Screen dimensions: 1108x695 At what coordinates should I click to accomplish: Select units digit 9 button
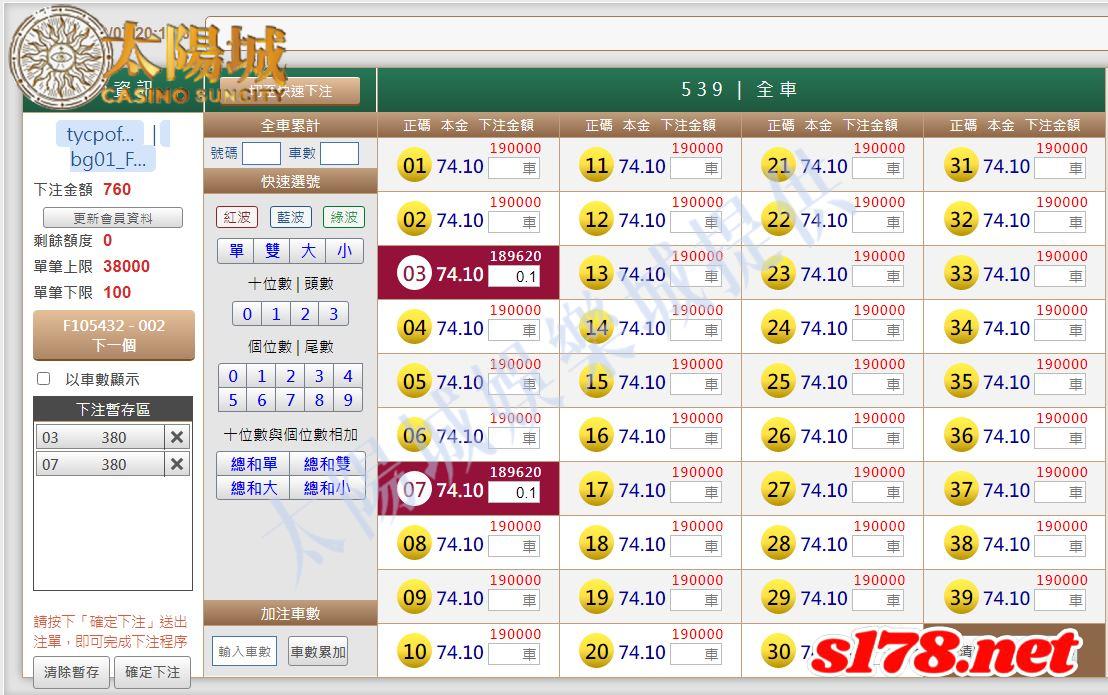point(348,400)
